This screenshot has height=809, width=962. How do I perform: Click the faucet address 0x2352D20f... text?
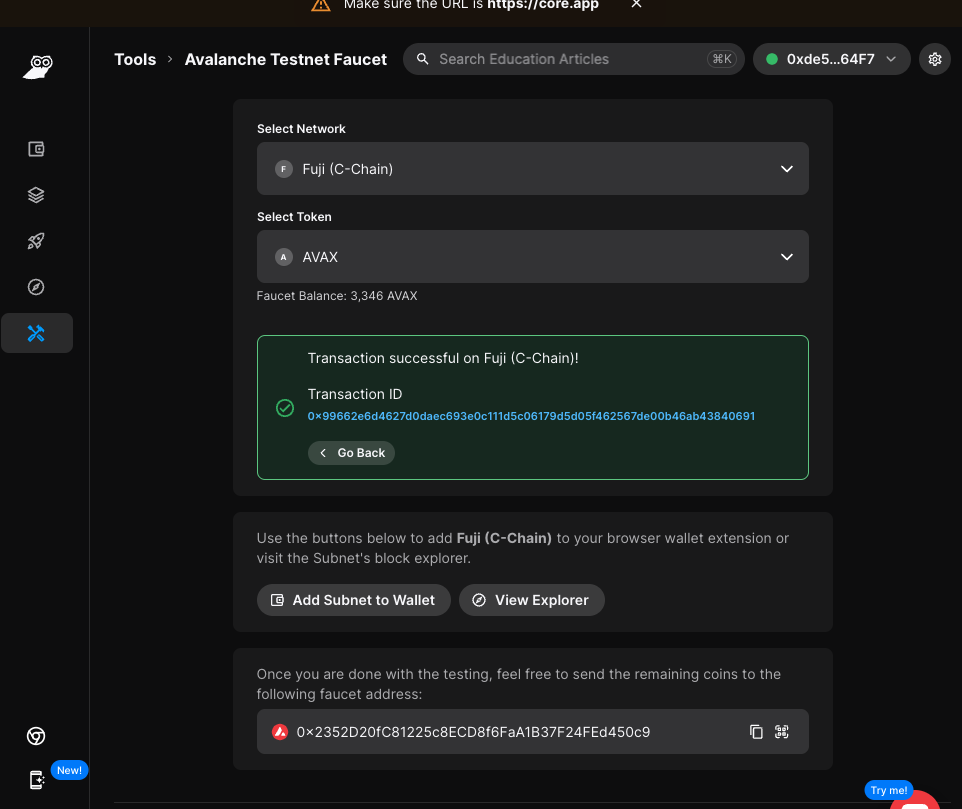(473, 732)
